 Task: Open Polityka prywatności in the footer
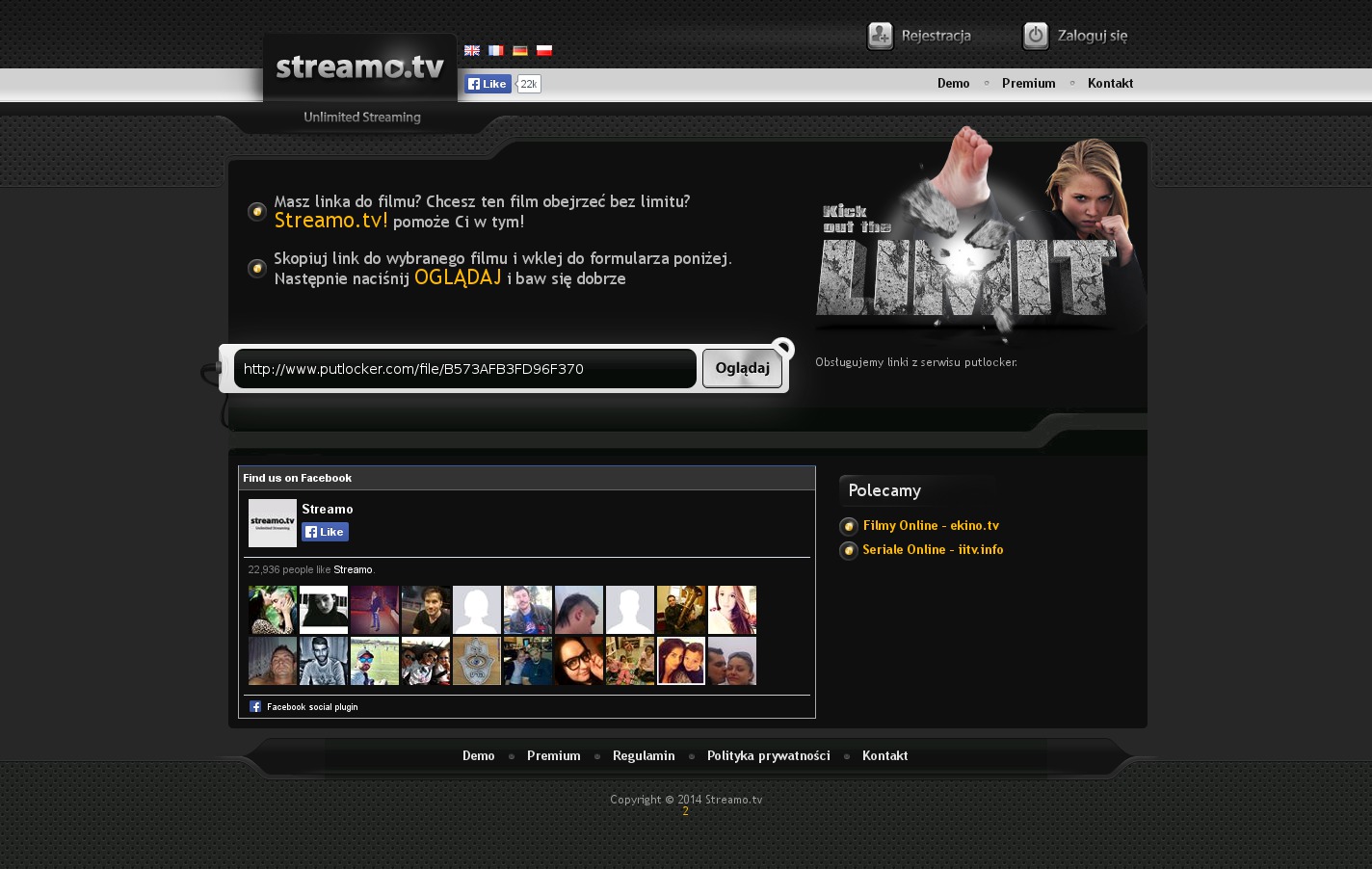tap(768, 756)
